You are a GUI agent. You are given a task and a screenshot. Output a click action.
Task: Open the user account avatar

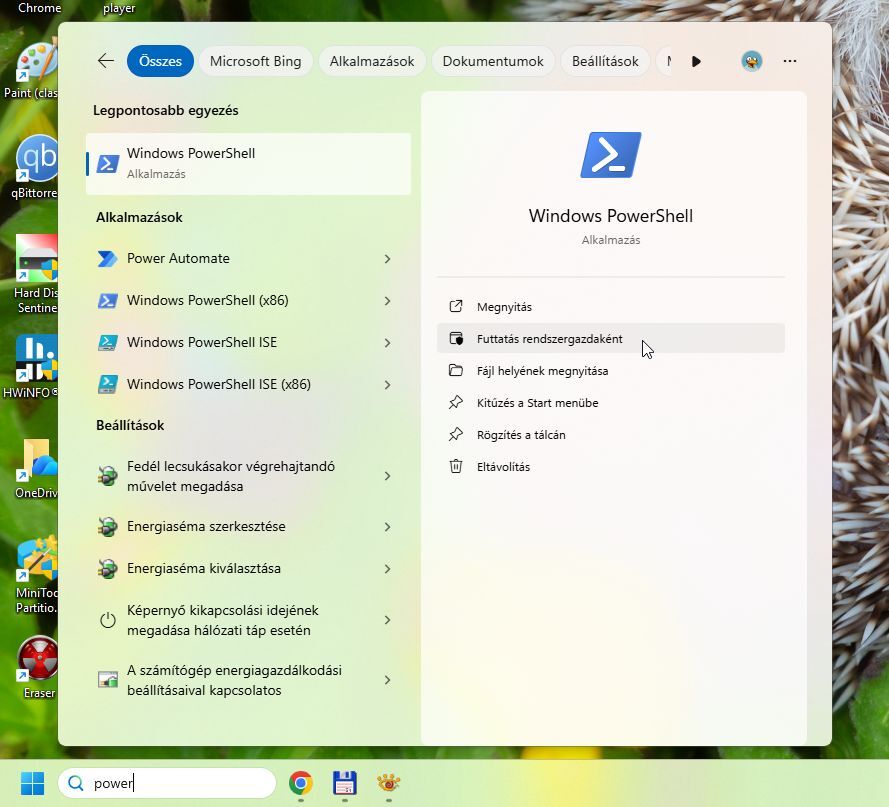coord(752,61)
